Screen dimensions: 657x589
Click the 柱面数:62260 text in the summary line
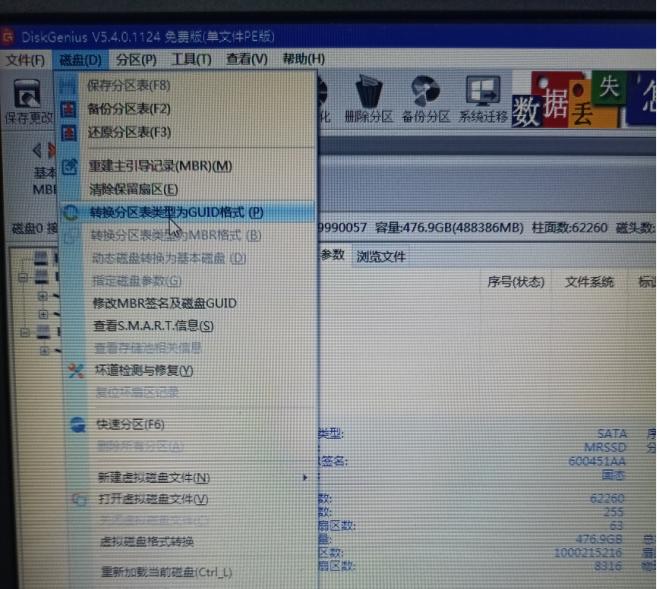[569, 228]
